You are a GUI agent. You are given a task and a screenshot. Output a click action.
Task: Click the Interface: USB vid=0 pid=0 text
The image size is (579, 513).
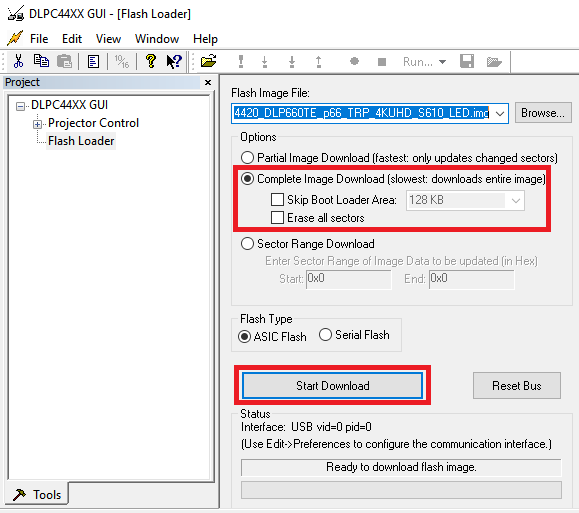(x=306, y=427)
